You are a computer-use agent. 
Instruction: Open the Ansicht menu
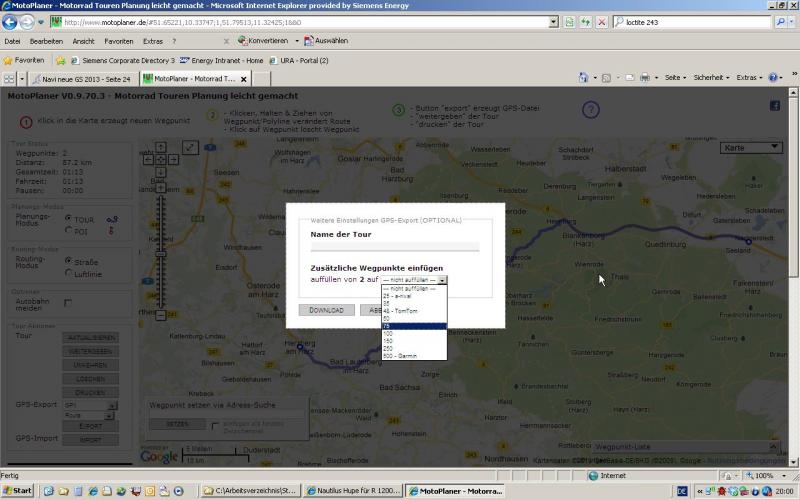(83, 41)
